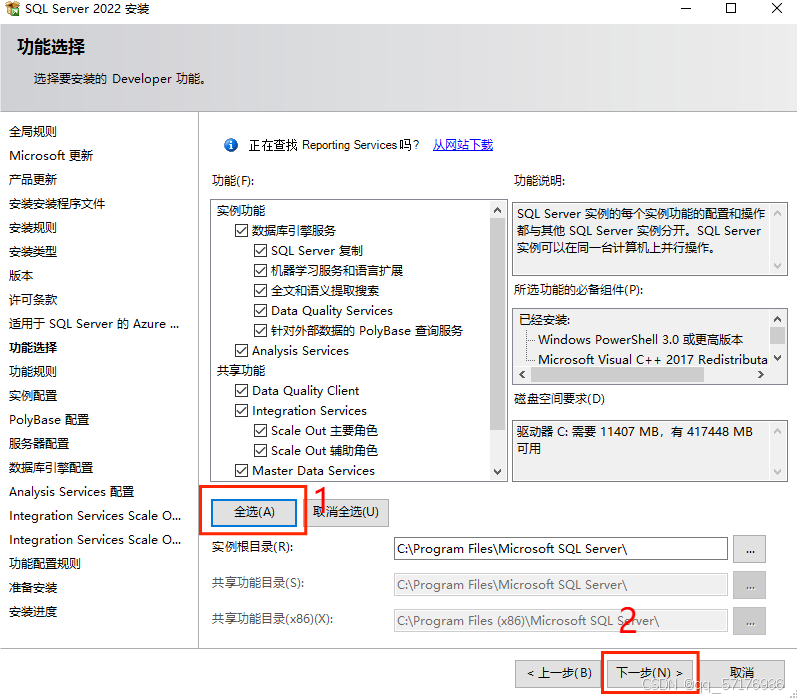Screen dimensions: 797x698
Task: Click 功能选择 step in sidebar
Action: pyautogui.click(x=33, y=348)
